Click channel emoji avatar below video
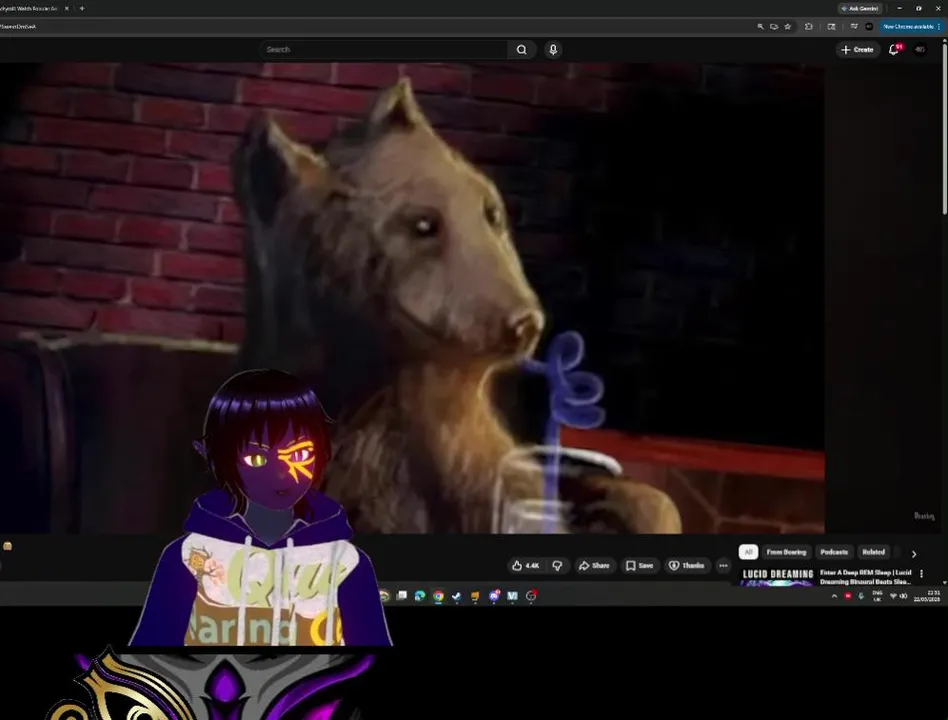The image size is (948, 720). coord(7,546)
